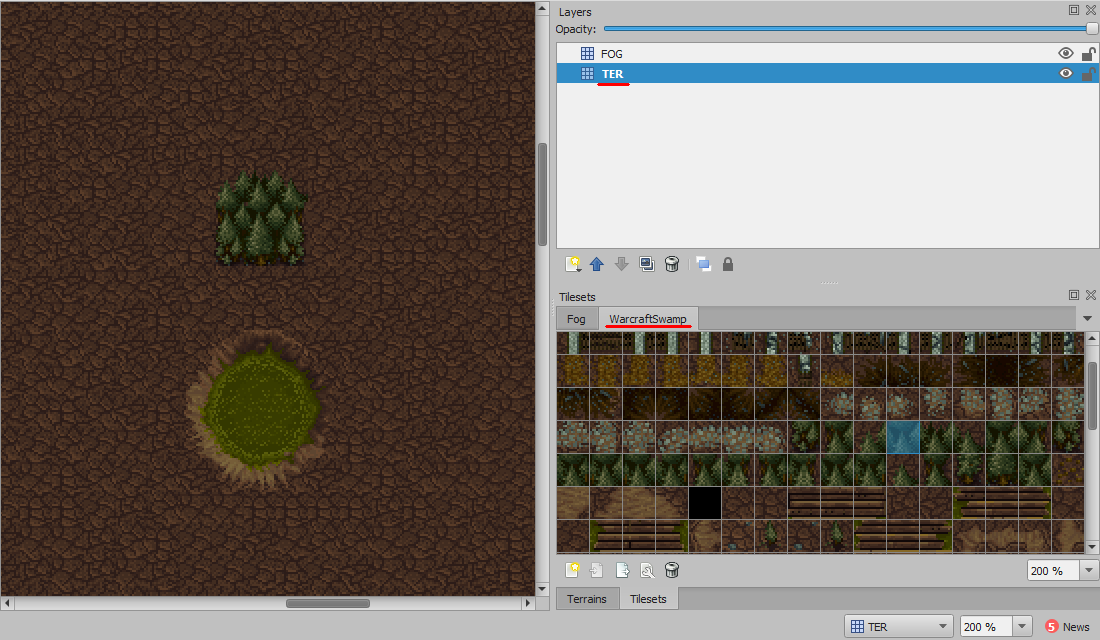Switch to the Fog tileset tab
Screen dimensions: 1100x640
576,319
